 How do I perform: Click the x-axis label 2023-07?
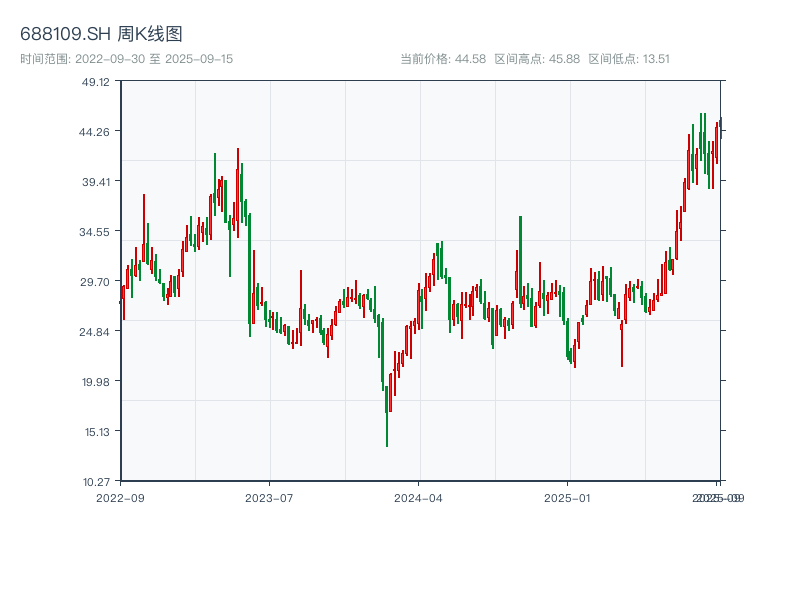point(269,498)
